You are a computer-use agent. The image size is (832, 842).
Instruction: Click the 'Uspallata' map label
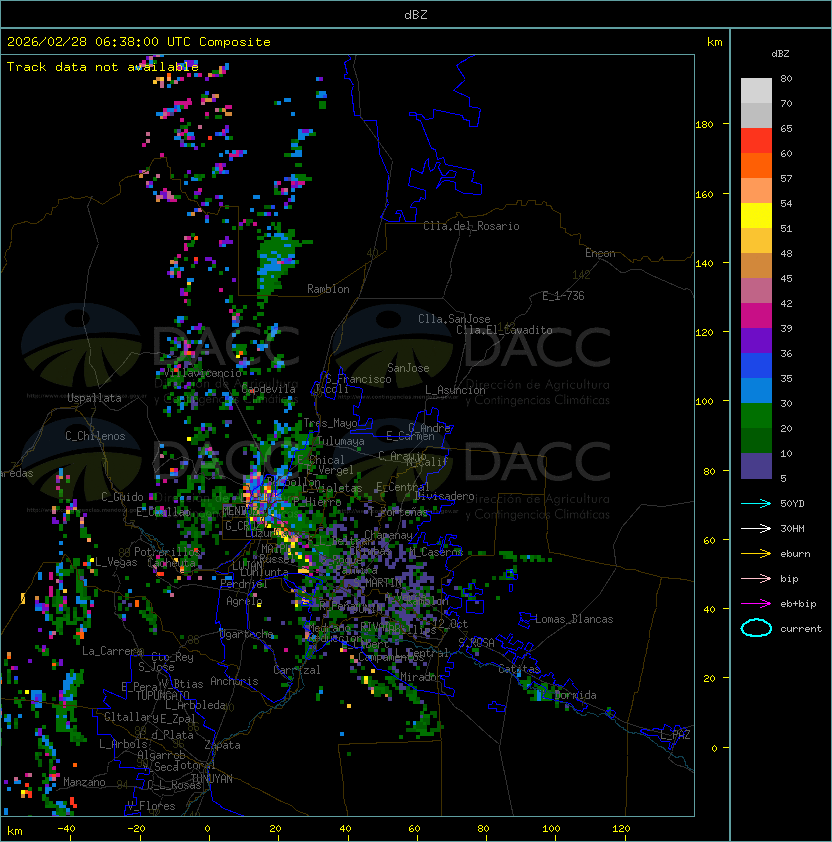[x=94, y=398]
